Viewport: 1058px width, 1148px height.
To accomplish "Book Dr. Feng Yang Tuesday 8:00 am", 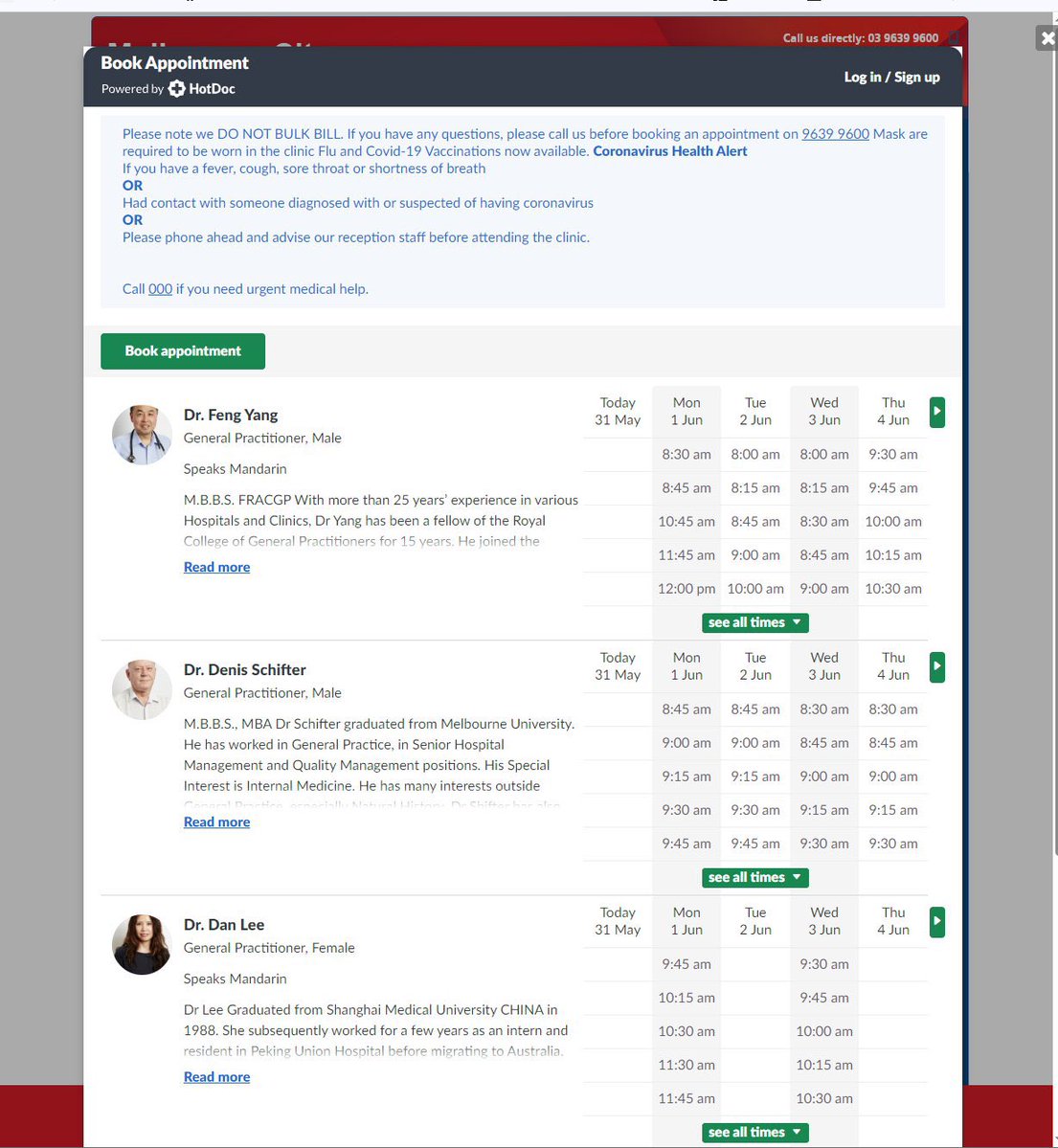I will pyautogui.click(x=755, y=455).
